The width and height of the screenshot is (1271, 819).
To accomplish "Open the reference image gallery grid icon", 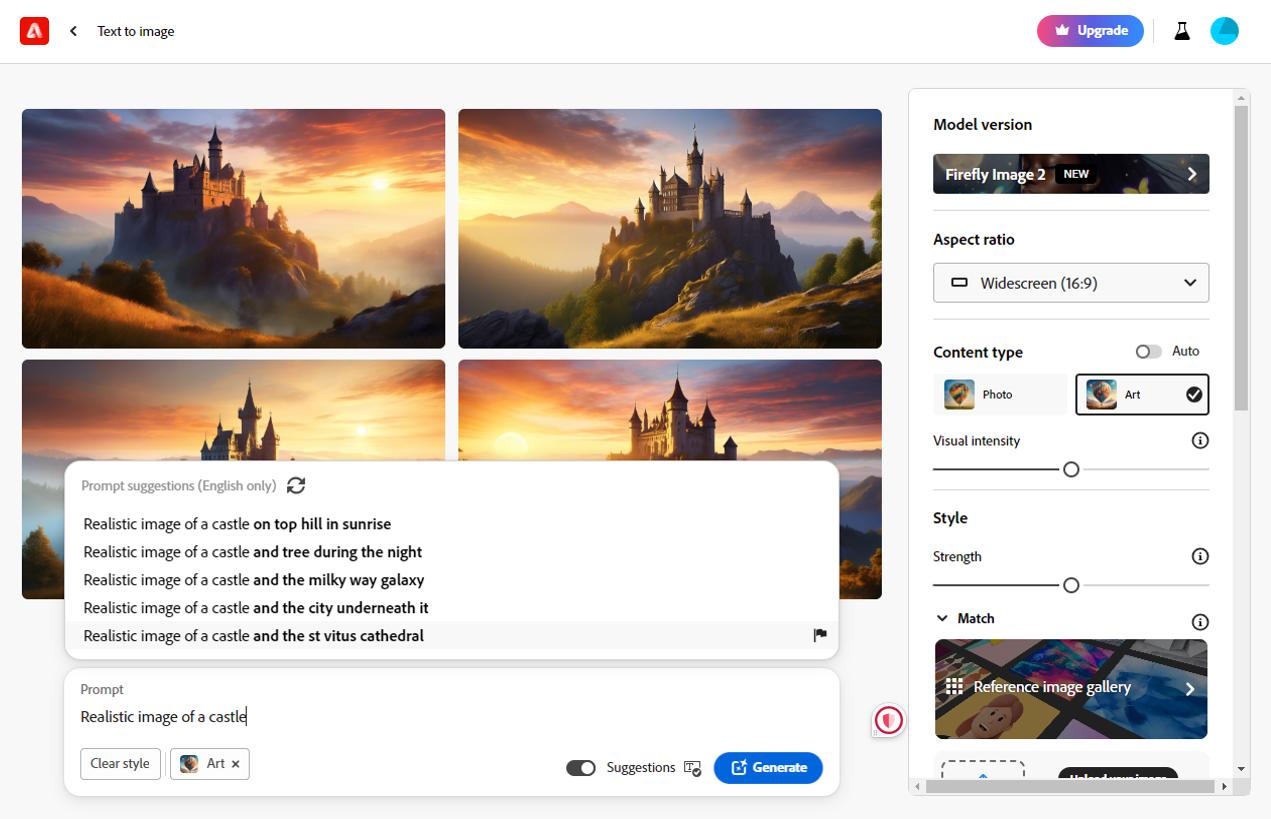I will tap(955, 687).
